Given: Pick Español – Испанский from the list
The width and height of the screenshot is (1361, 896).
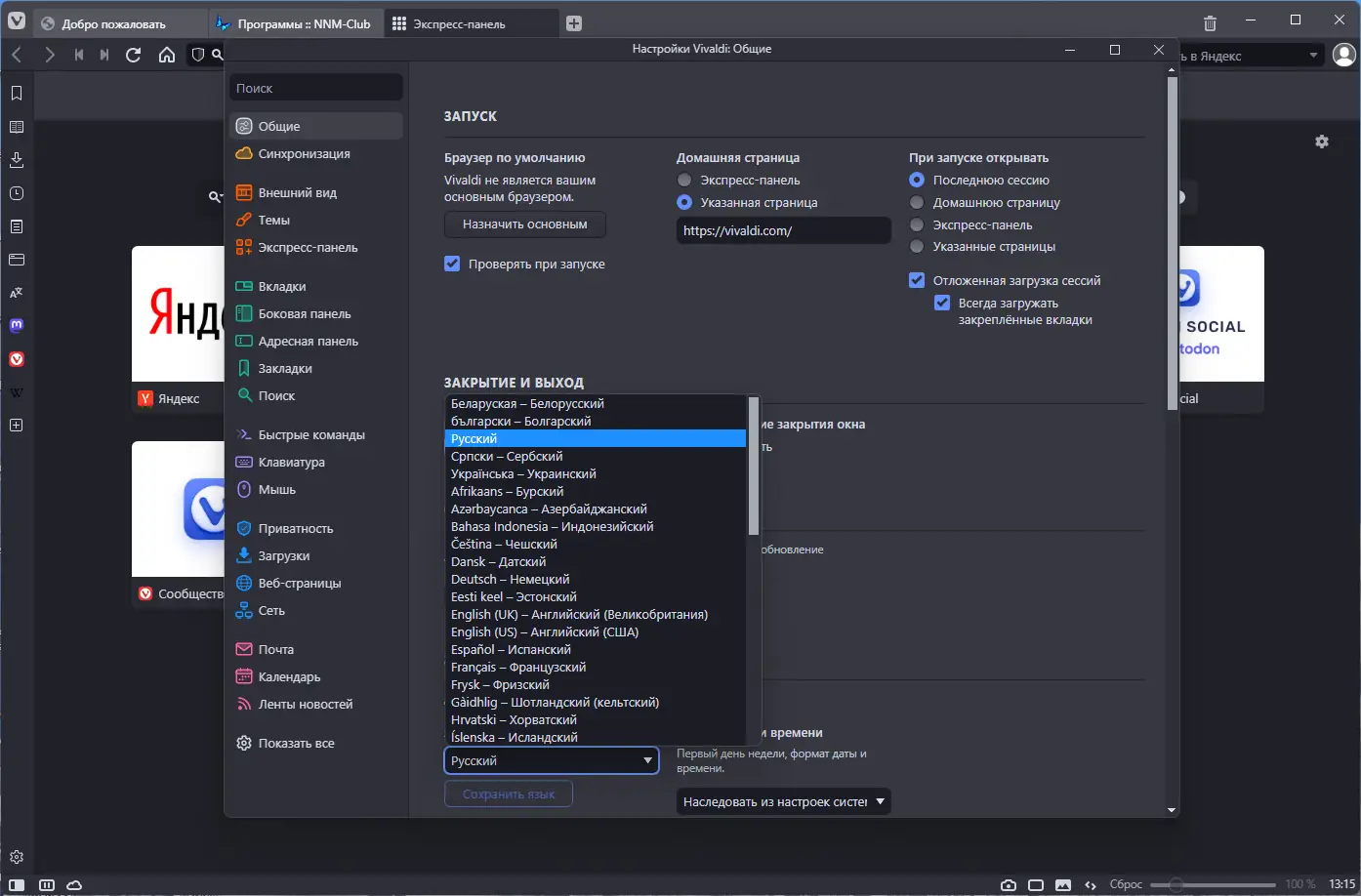Looking at the screenshot, I should click(596, 650).
